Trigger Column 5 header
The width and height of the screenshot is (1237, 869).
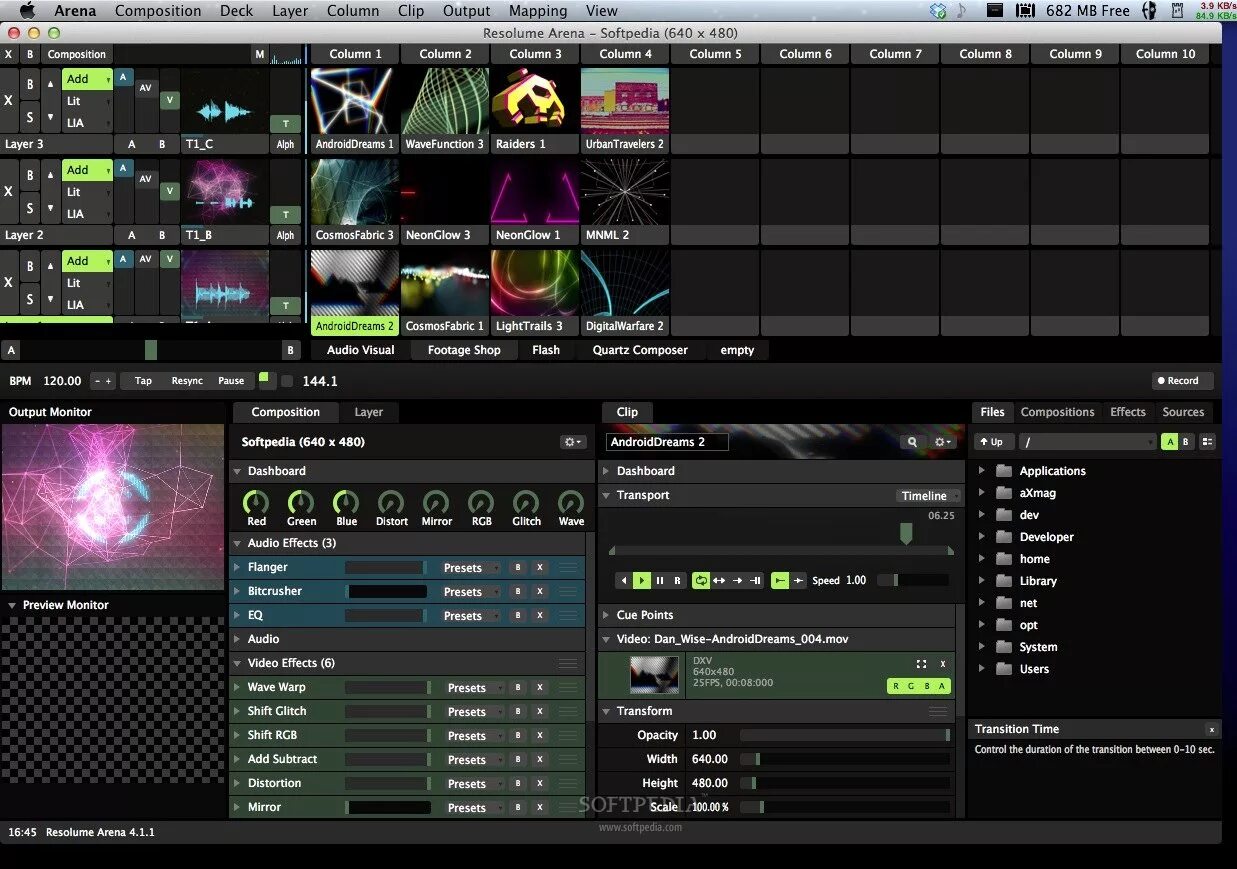(x=715, y=54)
